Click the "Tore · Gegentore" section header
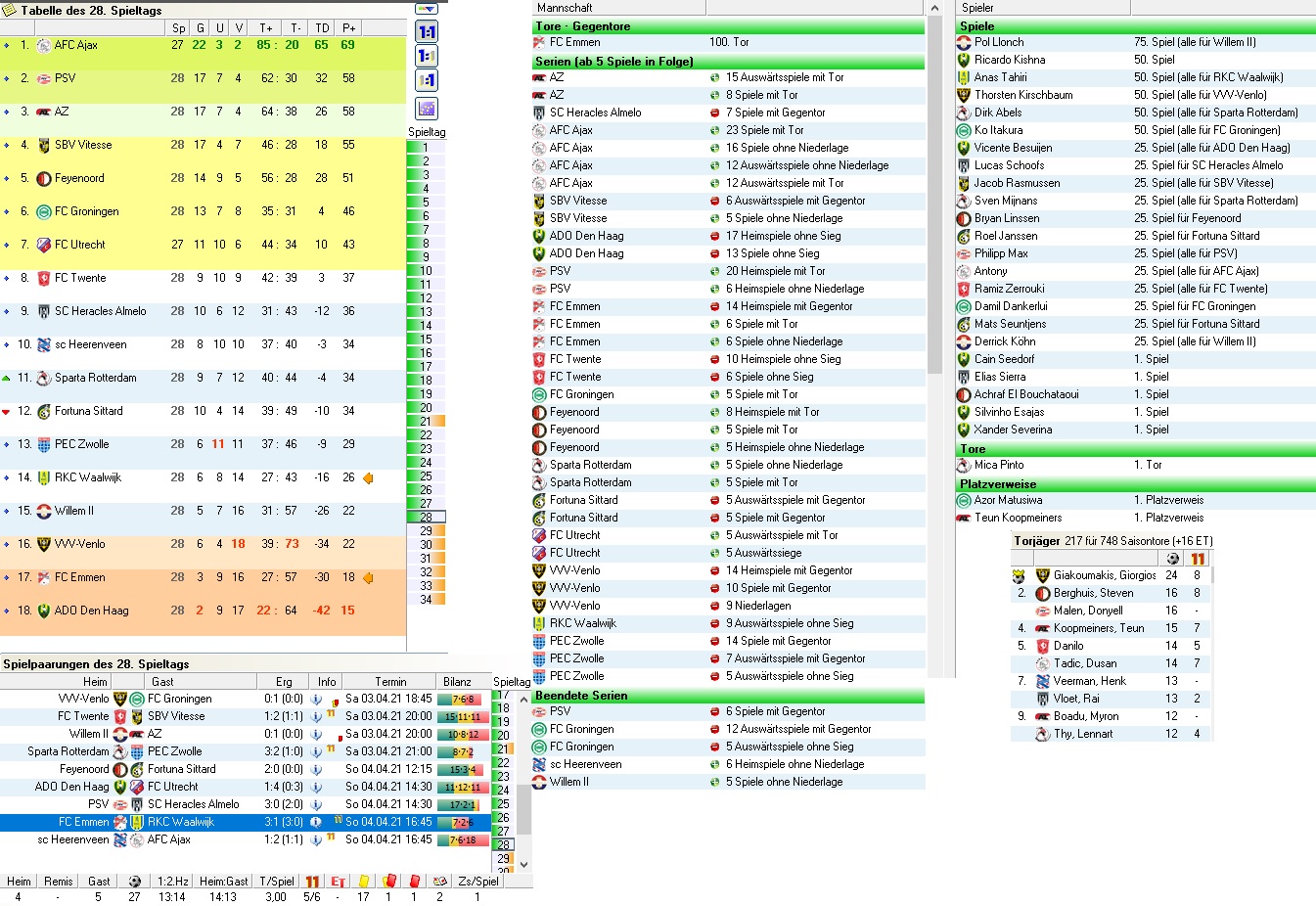The image size is (1316, 906). tap(728, 26)
